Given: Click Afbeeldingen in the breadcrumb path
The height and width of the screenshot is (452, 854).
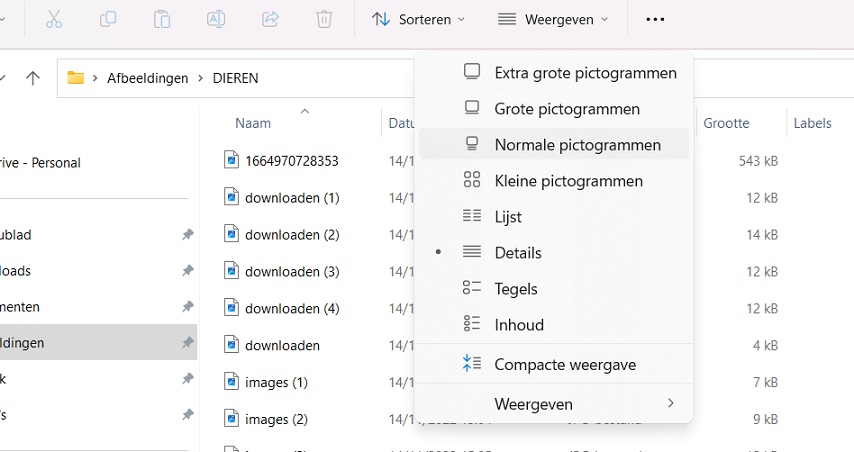Looking at the screenshot, I should 147,78.
